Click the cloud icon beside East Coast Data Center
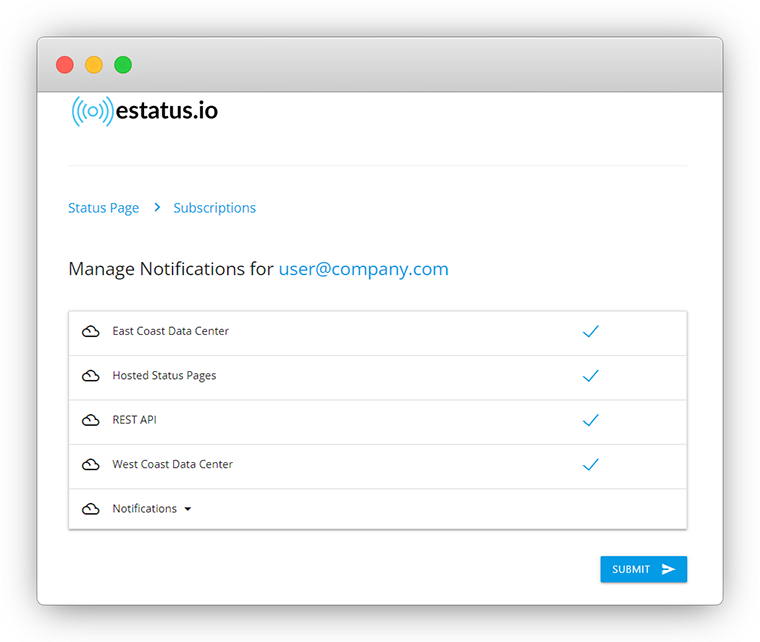 (91, 331)
